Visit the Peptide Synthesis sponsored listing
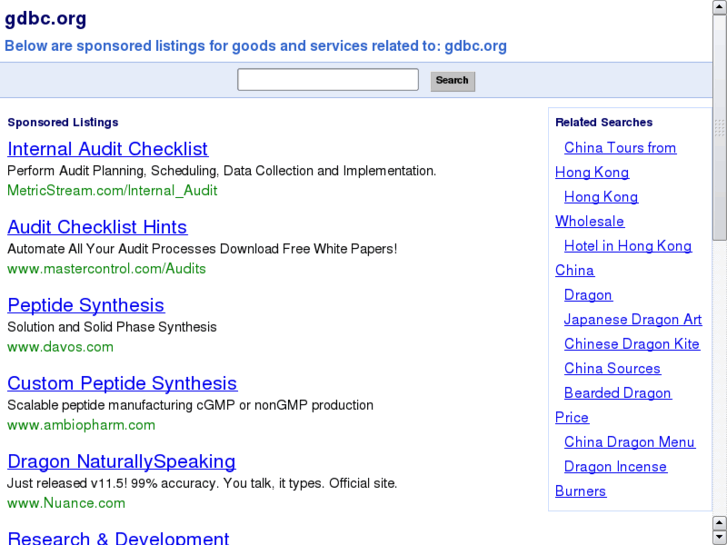This screenshot has height=545, width=727. coord(86,305)
